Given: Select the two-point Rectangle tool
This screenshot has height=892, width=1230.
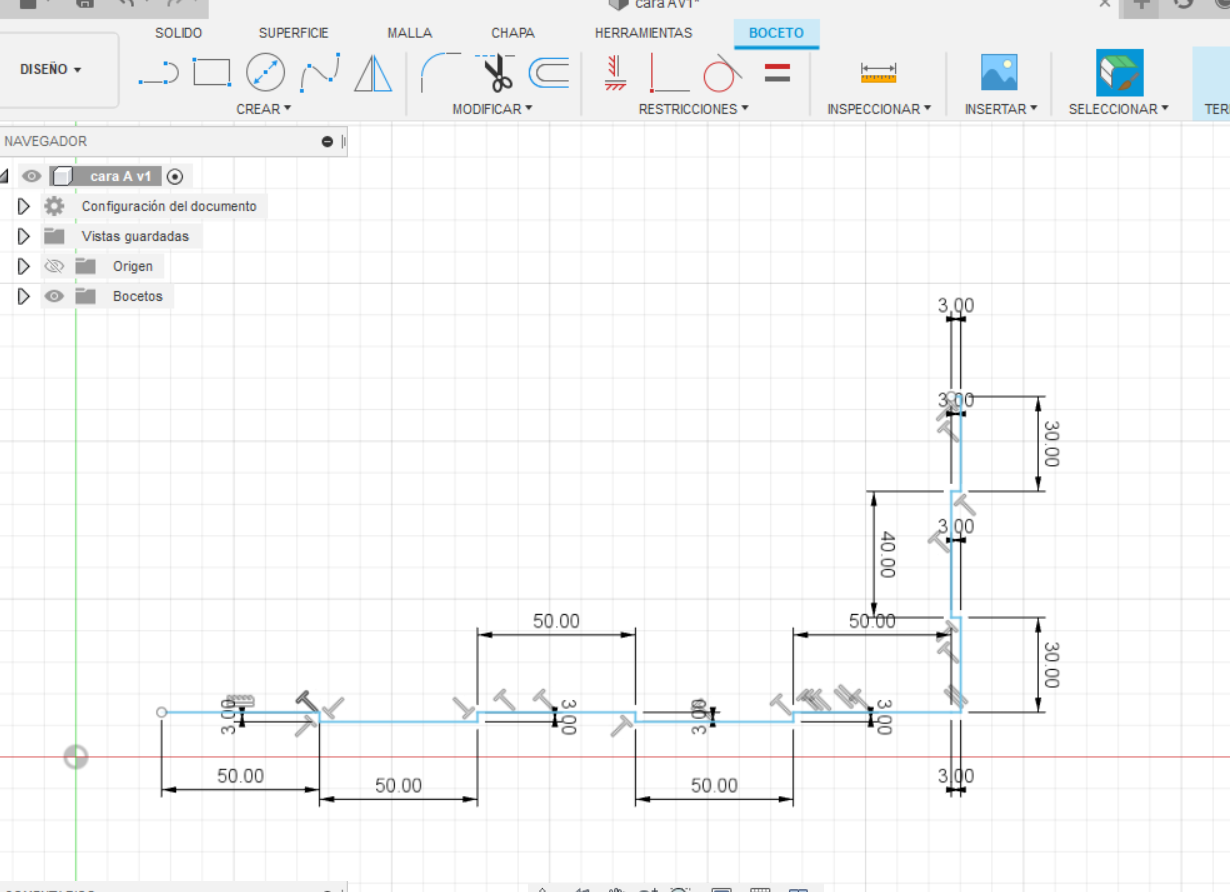Looking at the screenshot, I should tap(211, 72).
